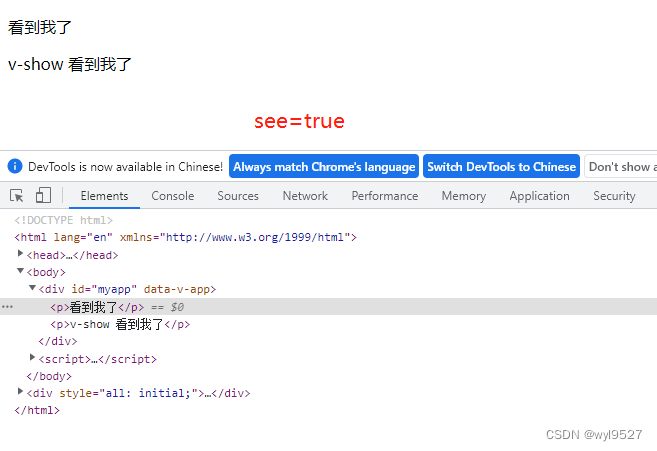Click the page paragraph 看到我了
This screenshot has width=657, height=451.
40,28
